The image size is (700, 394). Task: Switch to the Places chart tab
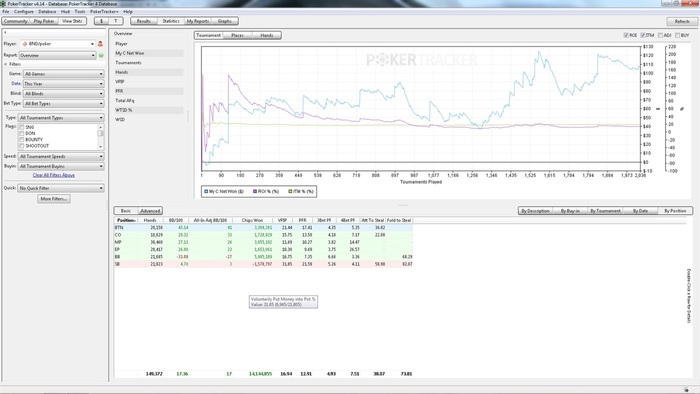pos(238,35)
